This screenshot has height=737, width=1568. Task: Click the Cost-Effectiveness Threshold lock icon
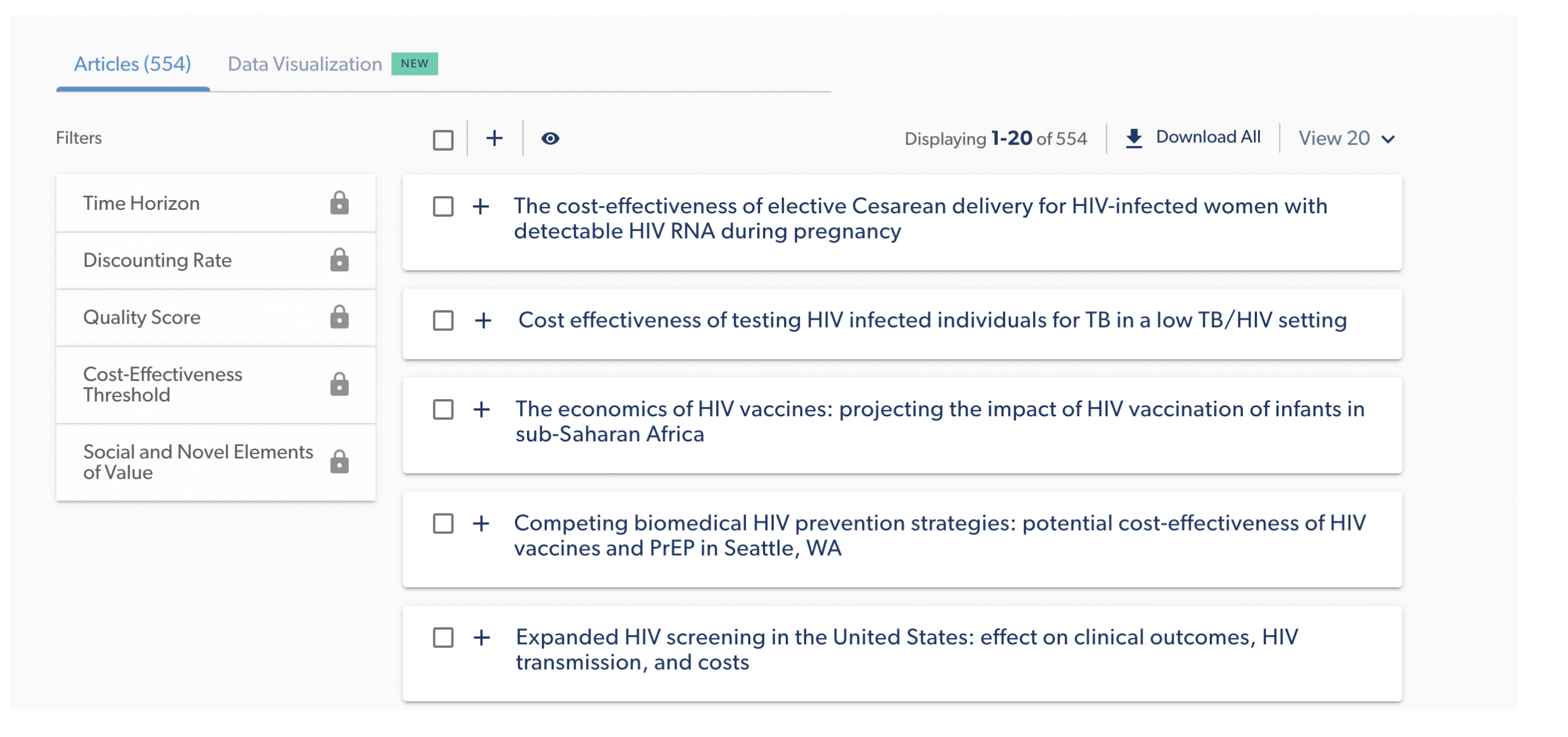[339, 384]
